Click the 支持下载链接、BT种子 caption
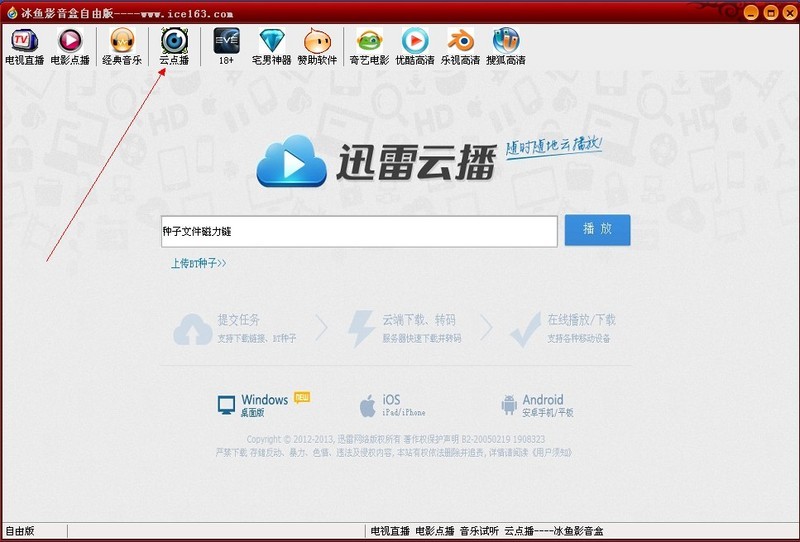Viewport: 800px width, 542px height. [257, 338]
